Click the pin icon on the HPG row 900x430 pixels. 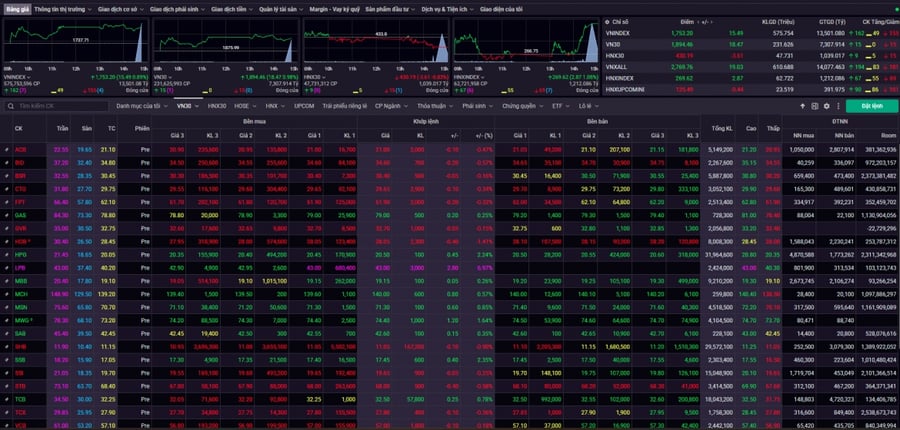[7, 255]
